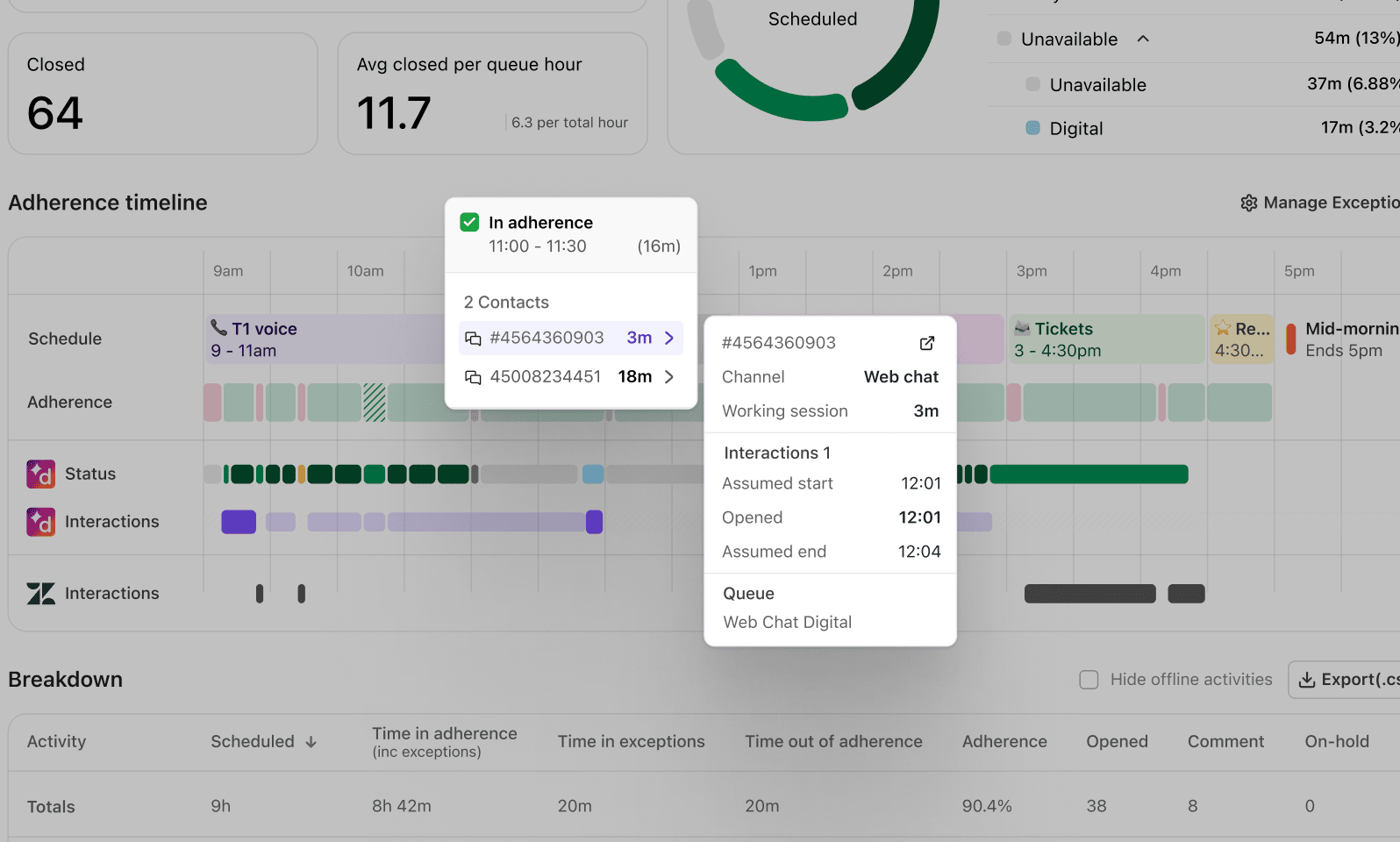This screenshot has width=1400, height=842.
Task: Click the long green Status bar
Action: pyautogui.click(x=1089, y=475)
